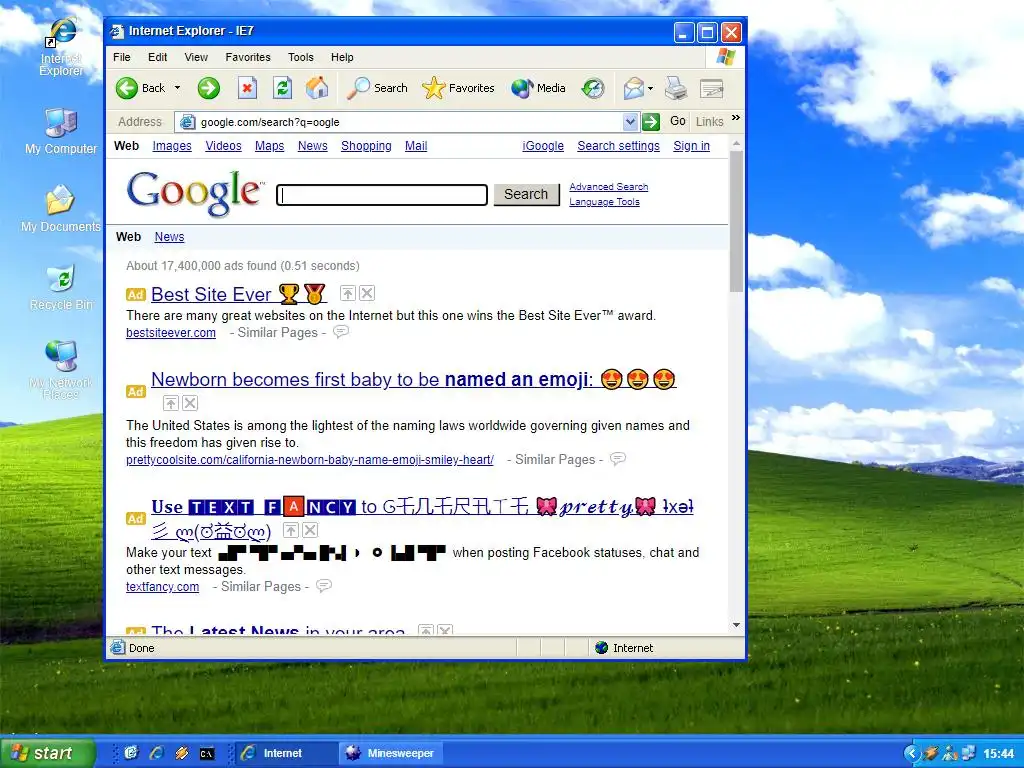Viewport: 1024px width, 768px height.
Task: Open the Language Tools link
Action: tap(604, 202)
